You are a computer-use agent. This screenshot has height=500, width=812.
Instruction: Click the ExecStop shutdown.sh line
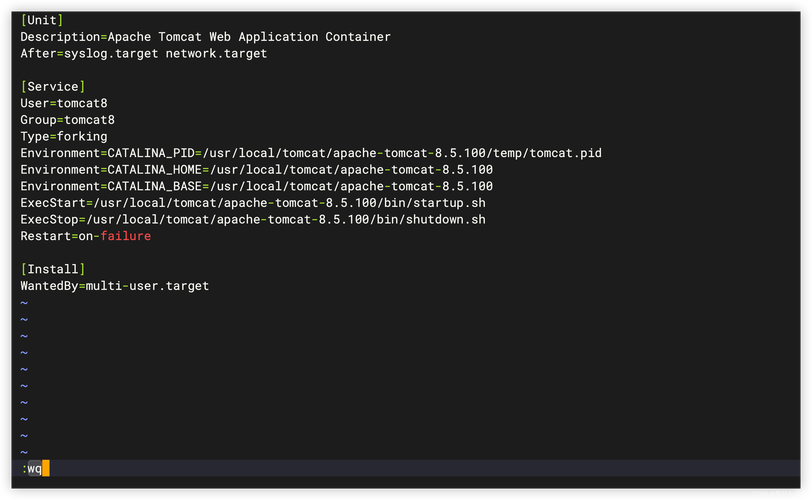coord(252,219)
